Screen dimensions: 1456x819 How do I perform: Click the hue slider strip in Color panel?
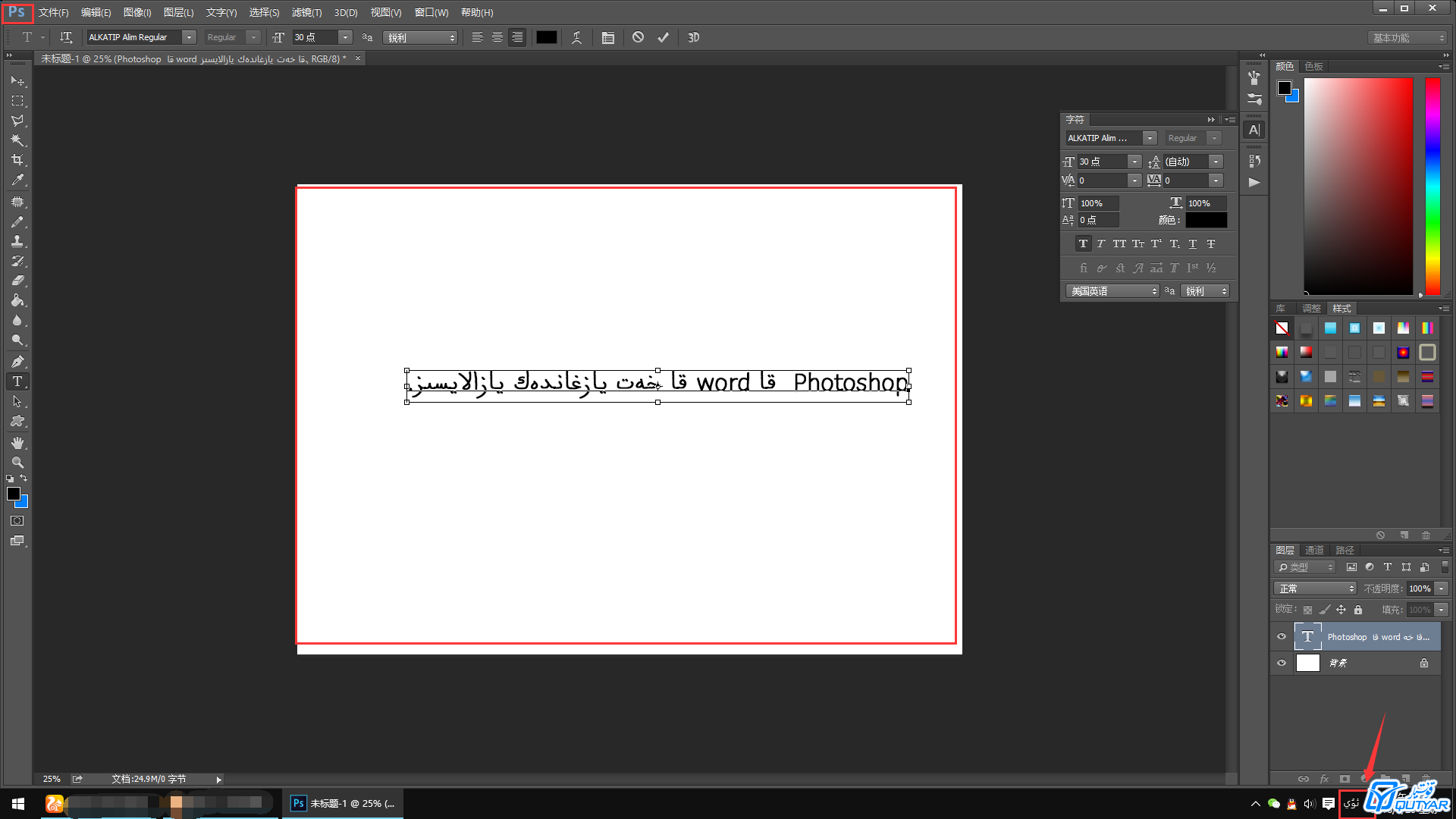tap(1432, 186)
